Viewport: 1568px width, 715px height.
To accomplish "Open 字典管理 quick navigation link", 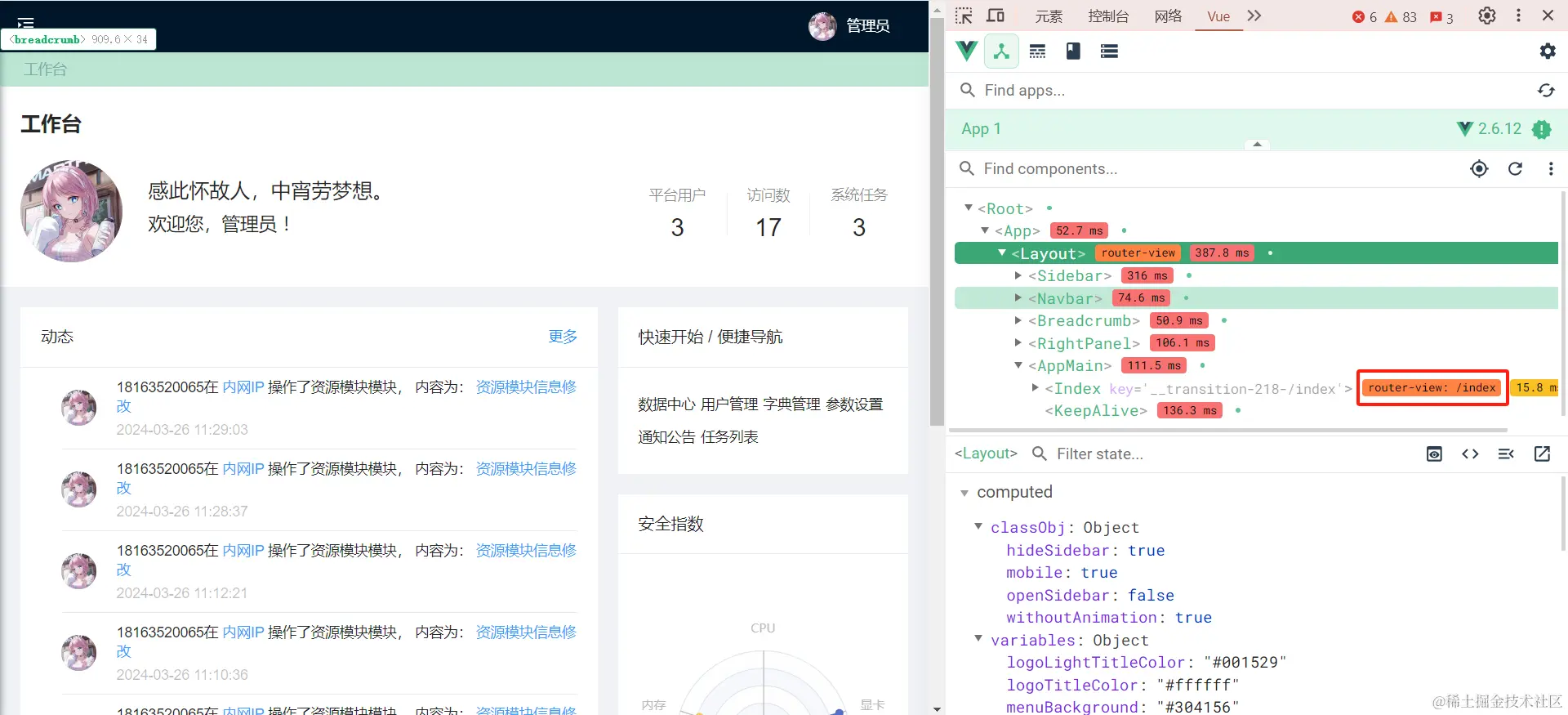I will (792, 404).
